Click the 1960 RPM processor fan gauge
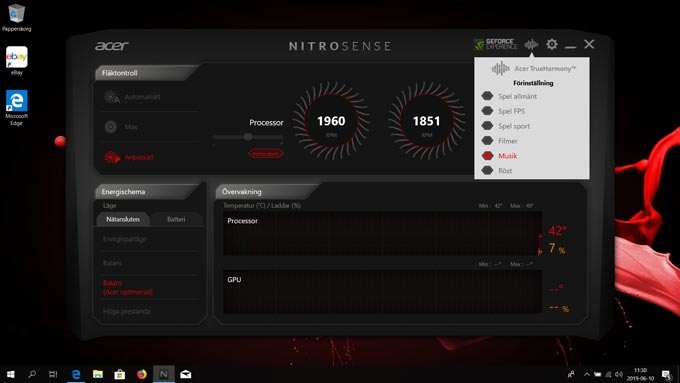This screenshot has height=383, width=680. coord(331,121)
